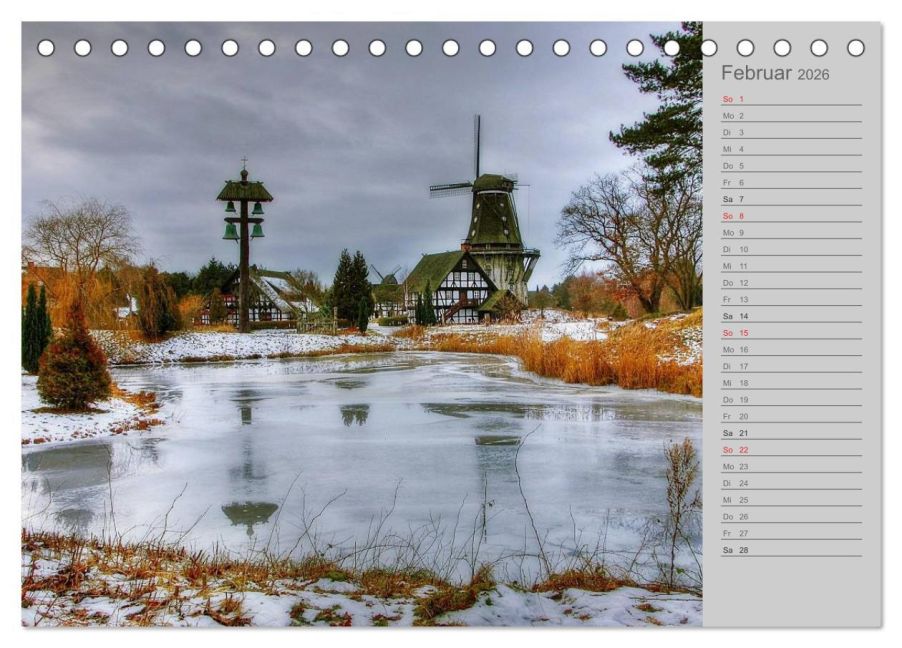Viewport: 902px width, 648px height.
Task: Select the 'Mo 16' date row
Action: pos(792,349)
